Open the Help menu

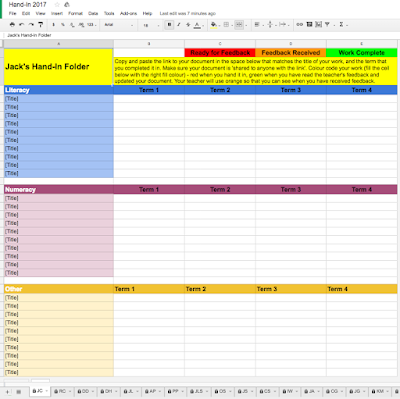(147, 14)
